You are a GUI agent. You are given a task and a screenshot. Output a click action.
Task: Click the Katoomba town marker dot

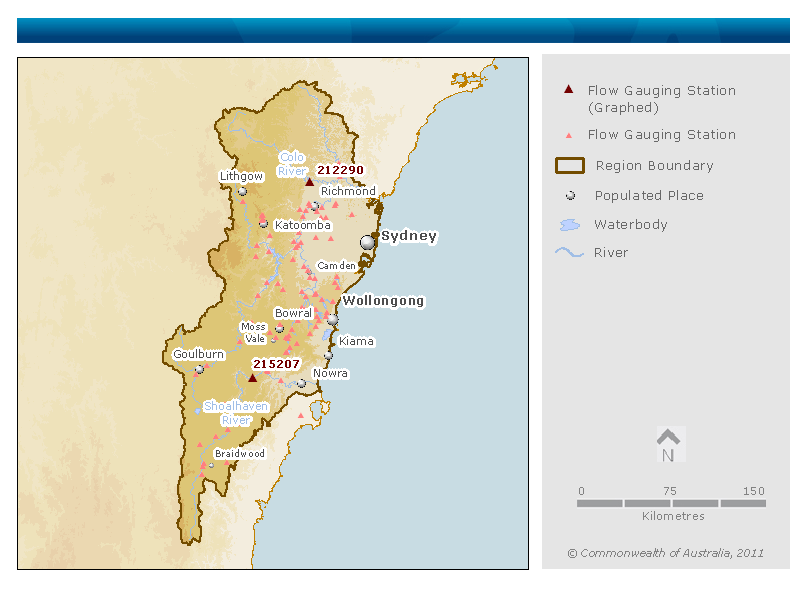263,224
